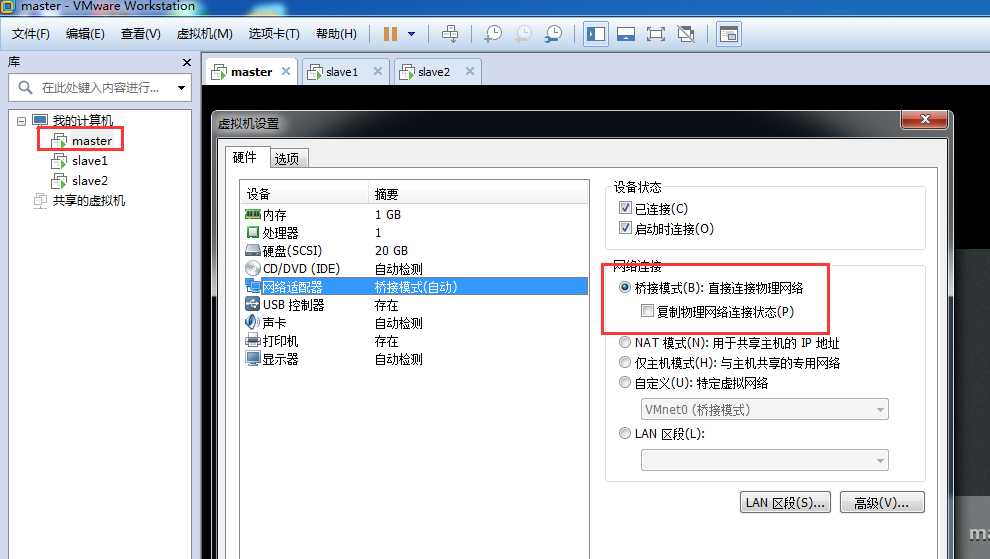990x559 pixels.
Task: Collapse the 我的计算机 tree node
Action: [21, 121]
